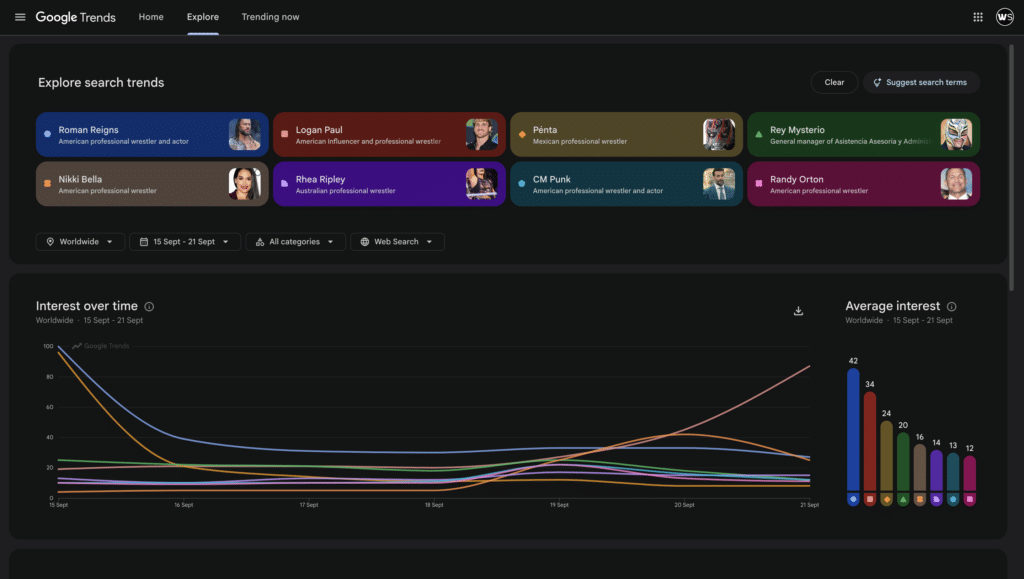Click info icon beside Average interest
The width and height of the screenshot is (1024, 579).
tap(952, 307)
